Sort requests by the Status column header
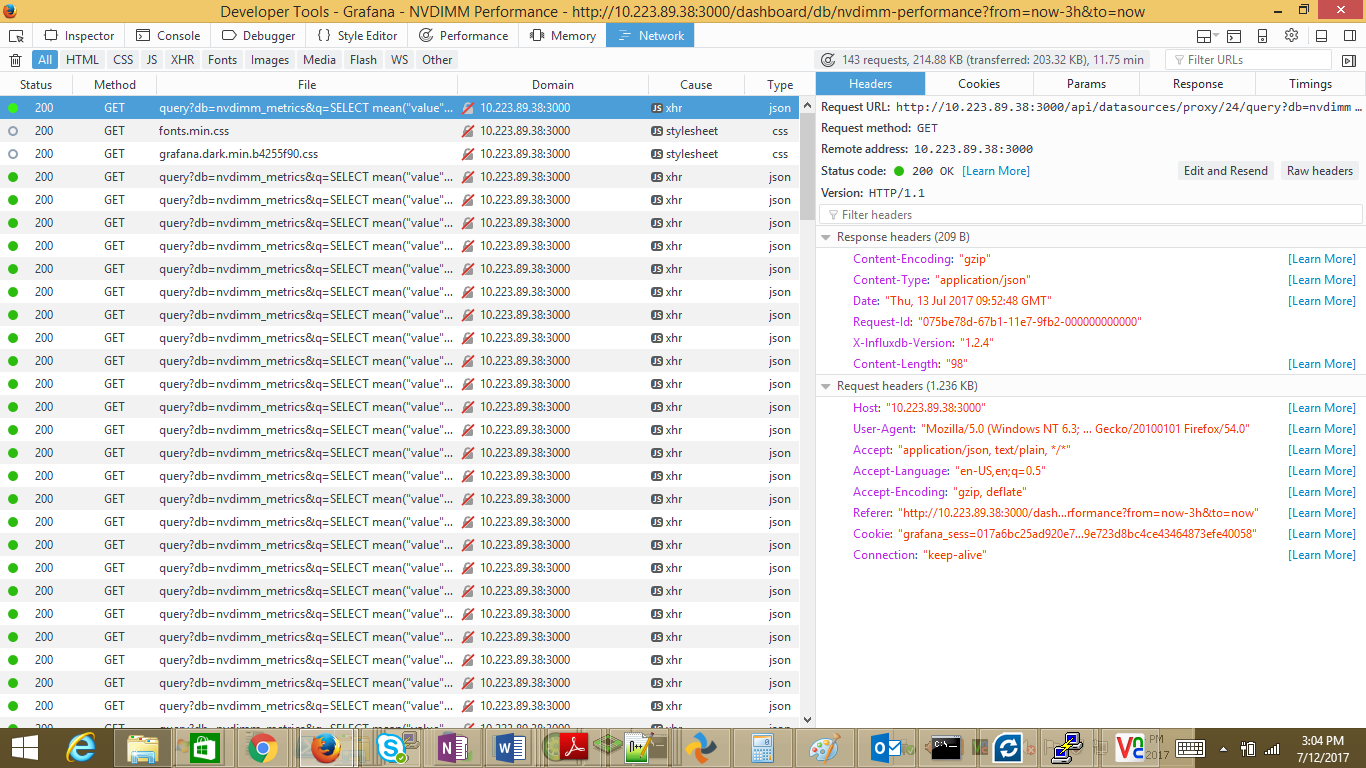Viewport: 1366px width, 768px height. click(36, 85)
